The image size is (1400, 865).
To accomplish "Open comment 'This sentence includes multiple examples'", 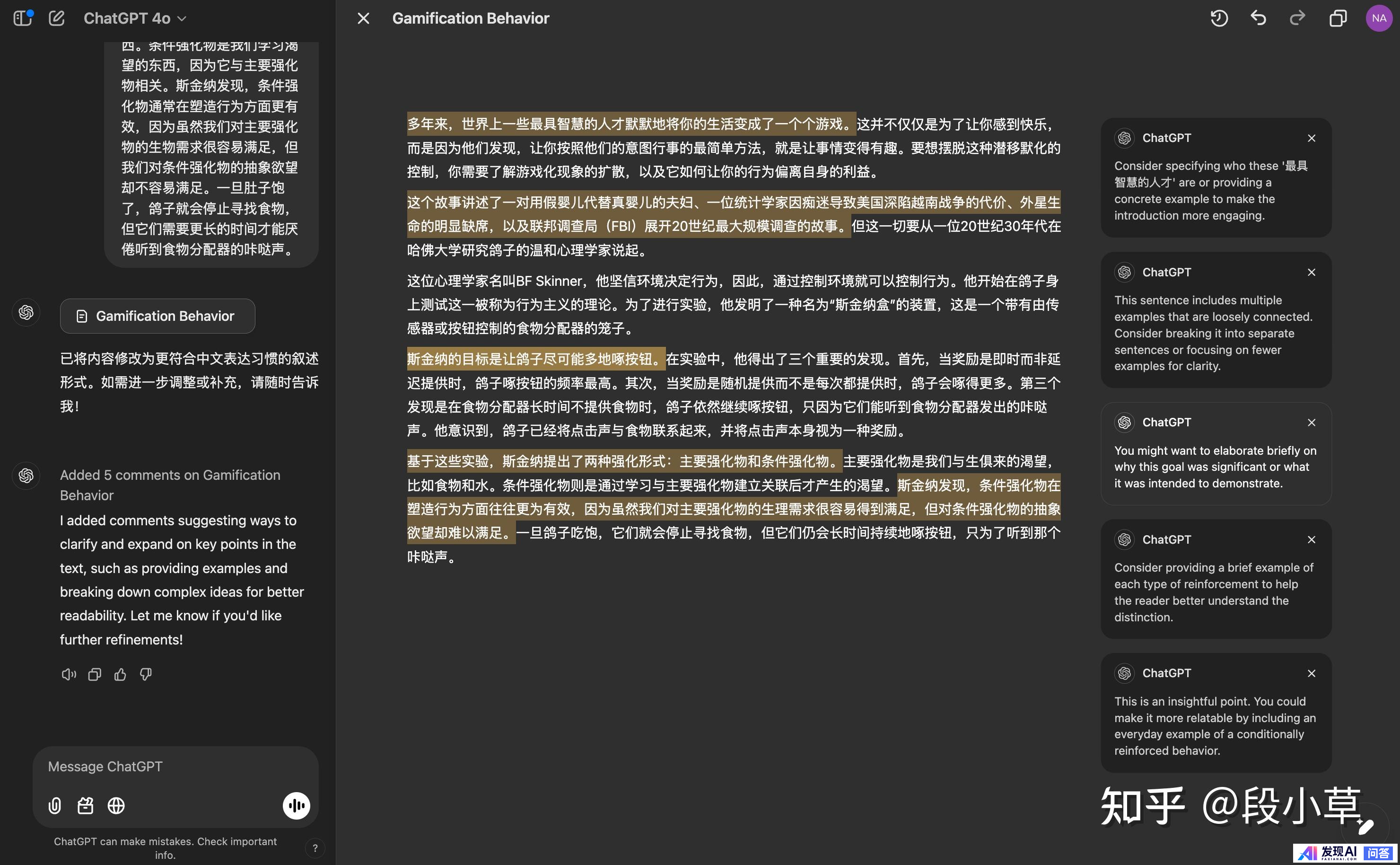I will 1216,320.
